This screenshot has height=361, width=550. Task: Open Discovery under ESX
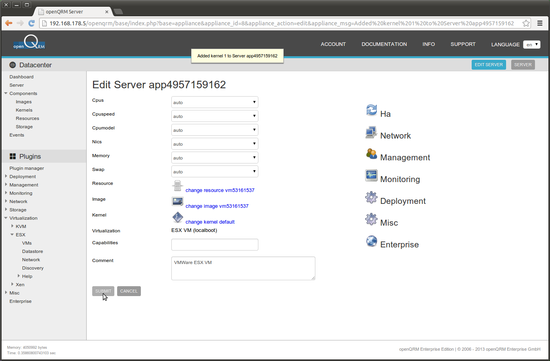(x=33, y=268)
